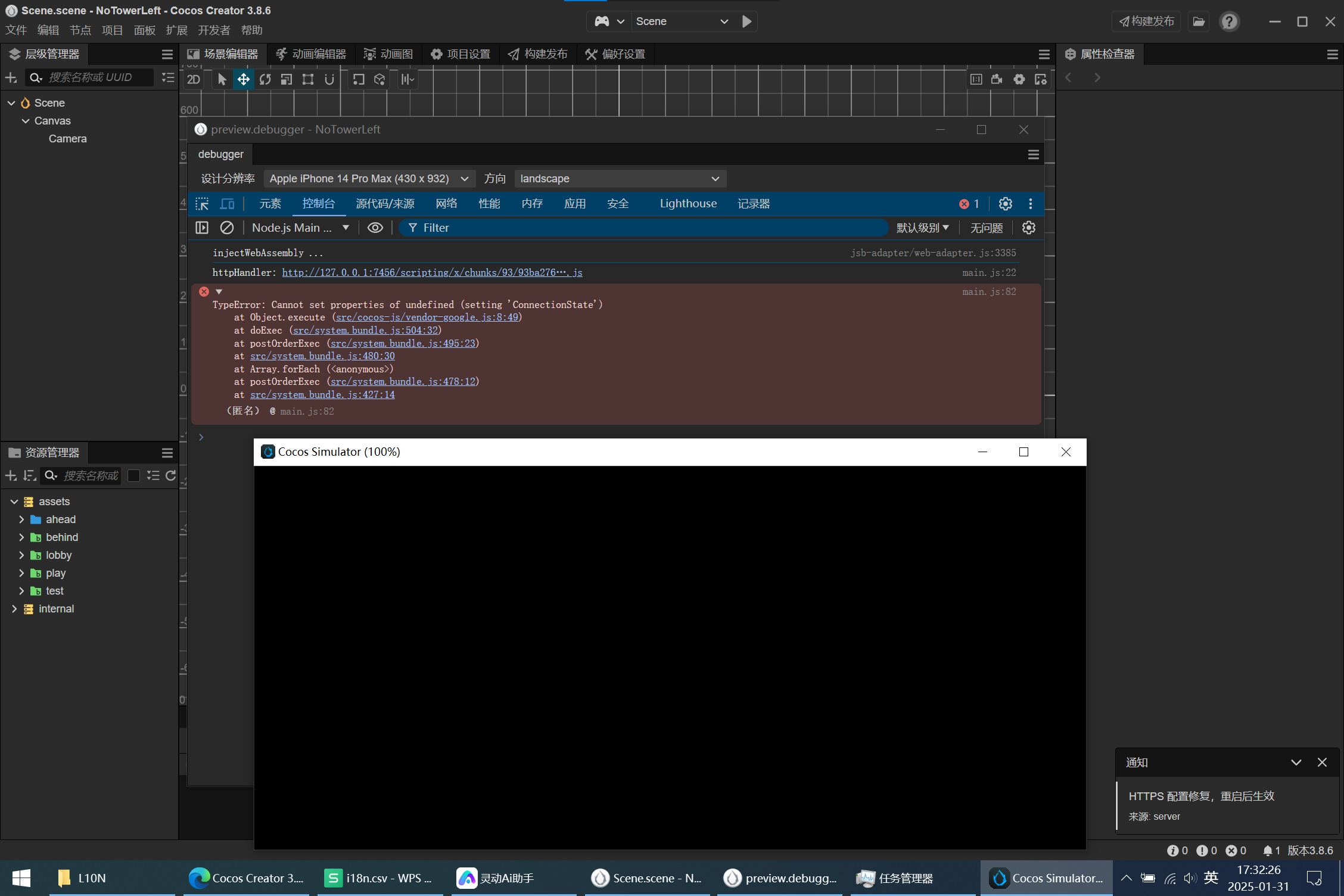Expand the lobby folder in assets

point(21,555)
